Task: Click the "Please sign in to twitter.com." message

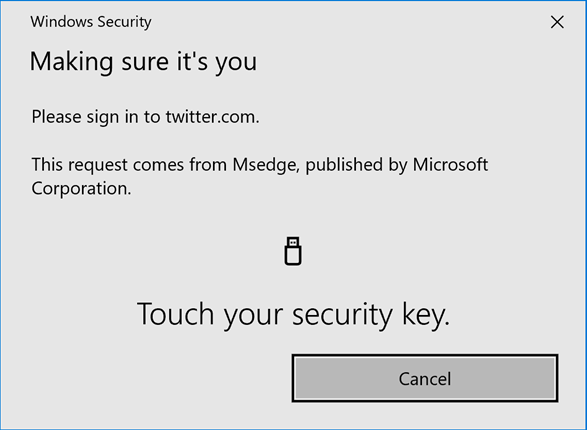Action: (145, 117)
